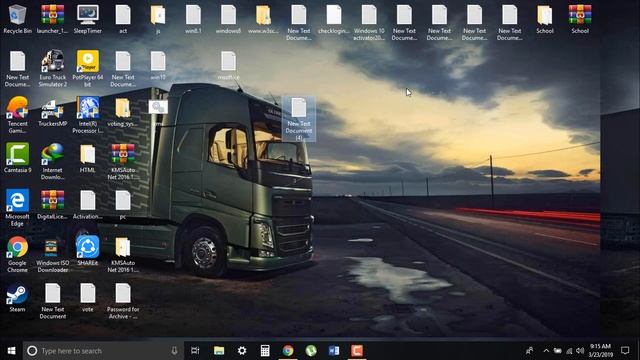Open uTorrent from the taskbar
The image size is (640, 360).
click(311, 351)
